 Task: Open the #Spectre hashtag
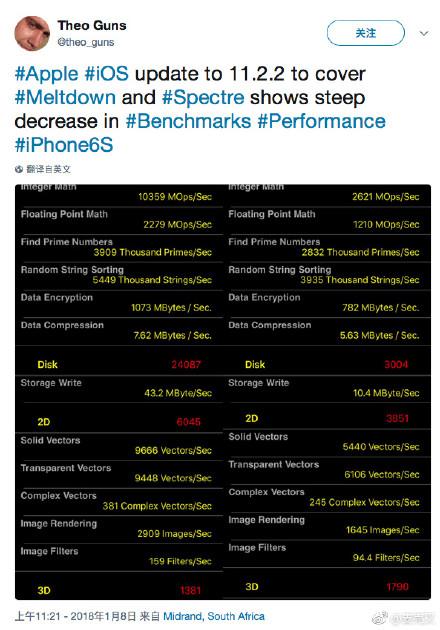click(203, 98)
